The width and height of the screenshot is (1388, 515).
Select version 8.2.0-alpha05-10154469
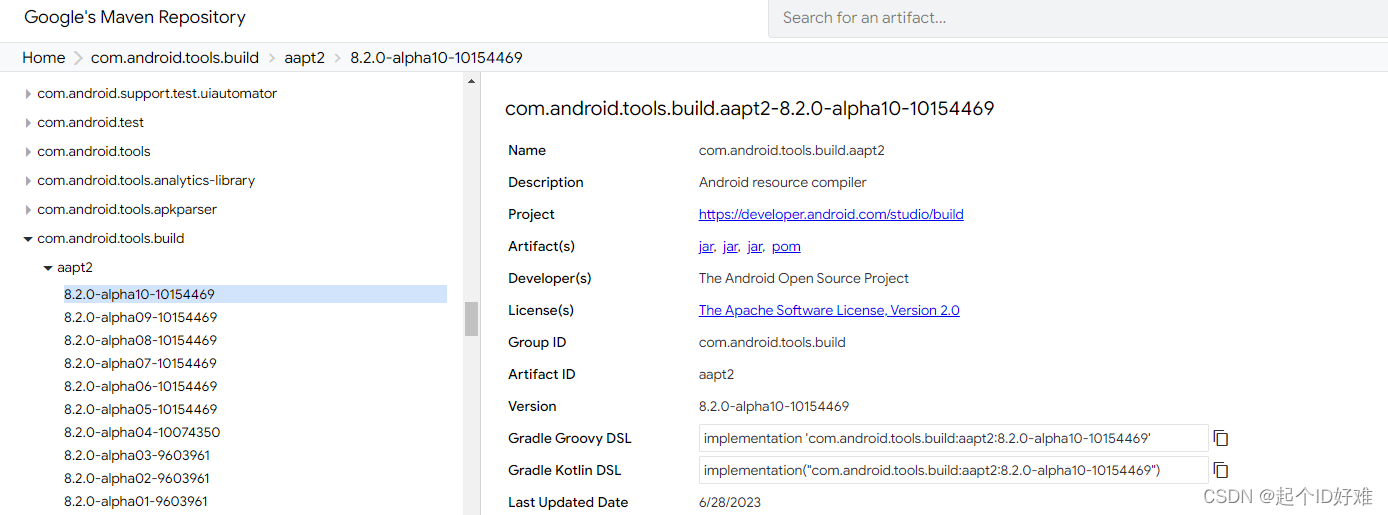click(140, 409)
